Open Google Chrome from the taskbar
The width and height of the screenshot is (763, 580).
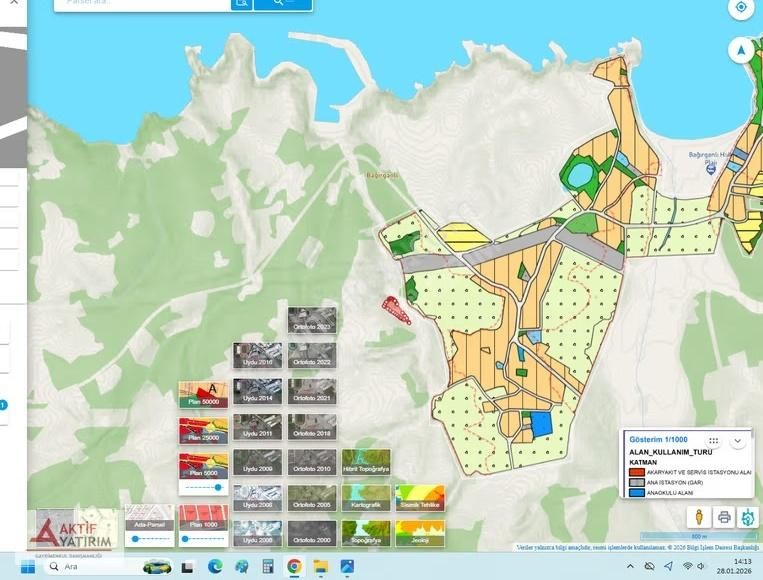(294, 566)
